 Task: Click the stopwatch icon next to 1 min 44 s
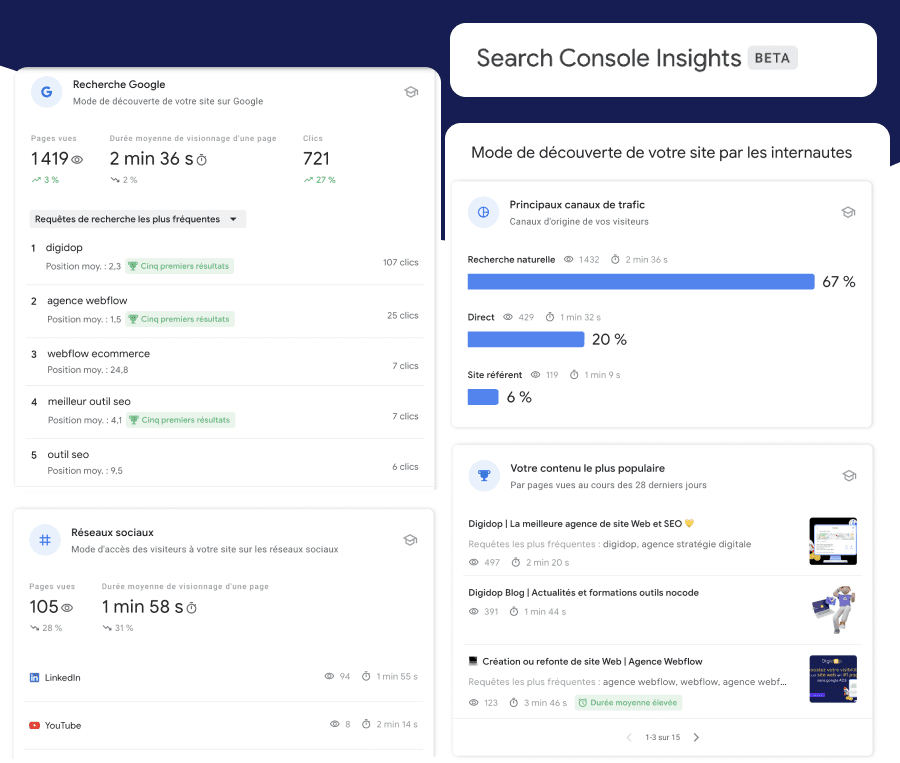click(514, 612)
